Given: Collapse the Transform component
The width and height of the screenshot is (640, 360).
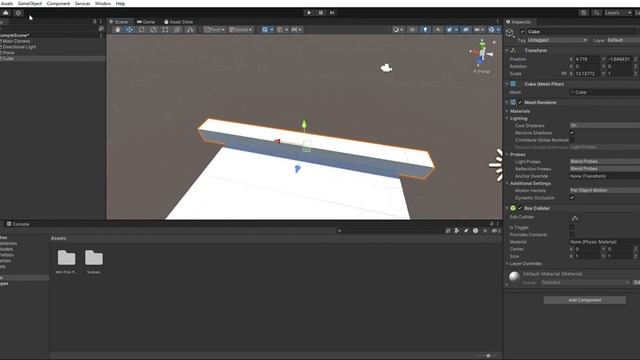Looking at the screenshot, I should tap(507, 50).
